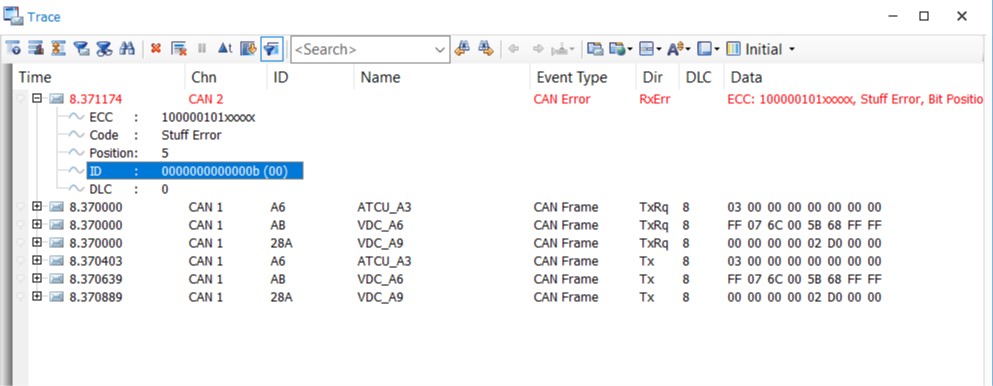Expand the 8.370639 VDC_A6 row
Viewport: 993px width, 386px height.
click(37, 279)
